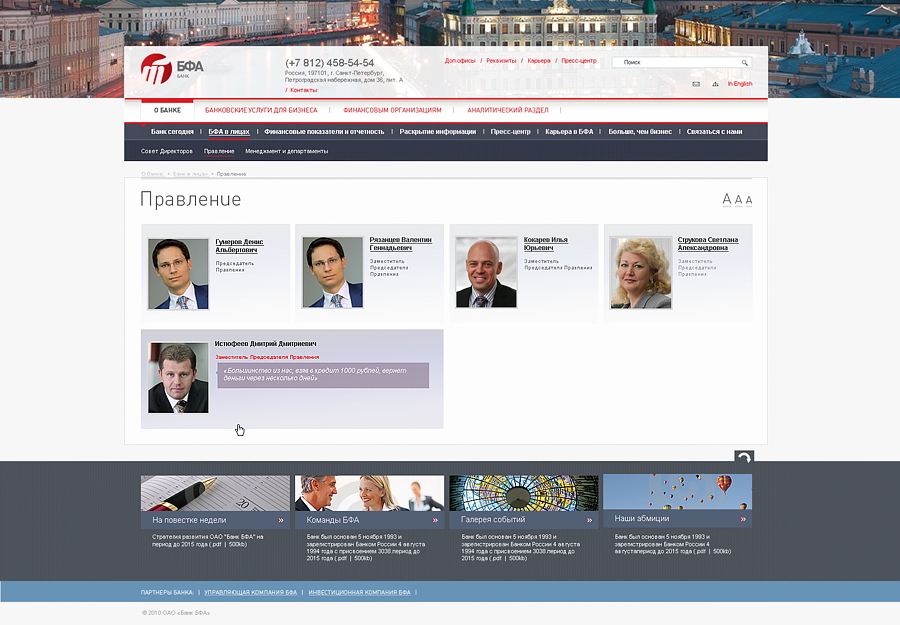Viewport: 900px width, 625px height.
Task: Click arrow next to Галерея событий
Action: [589, 521]
